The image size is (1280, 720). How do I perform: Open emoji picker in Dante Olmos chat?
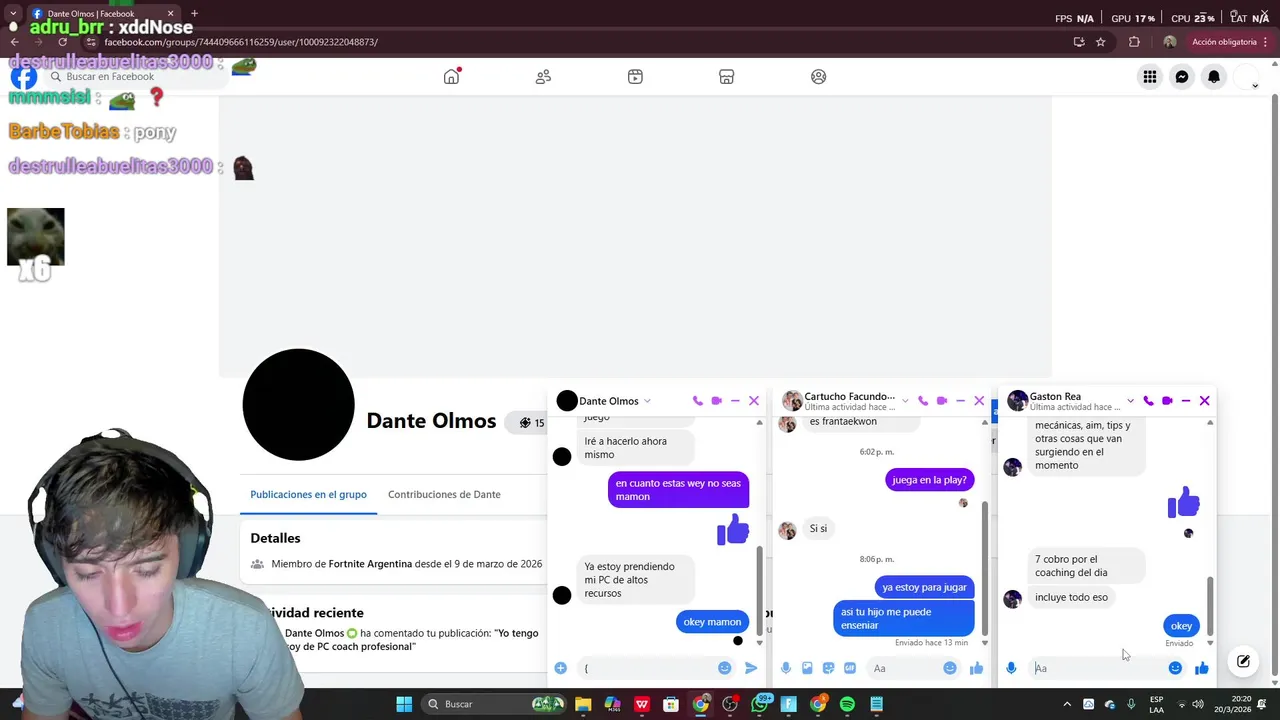click(724, 668)
